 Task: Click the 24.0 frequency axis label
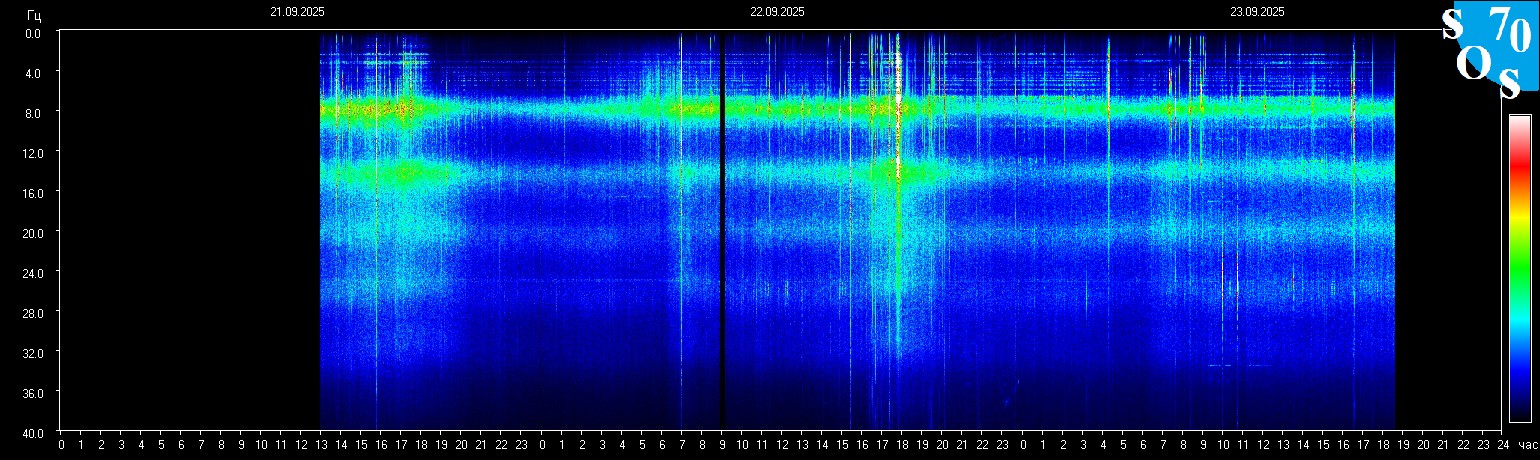tap(31, 272)
